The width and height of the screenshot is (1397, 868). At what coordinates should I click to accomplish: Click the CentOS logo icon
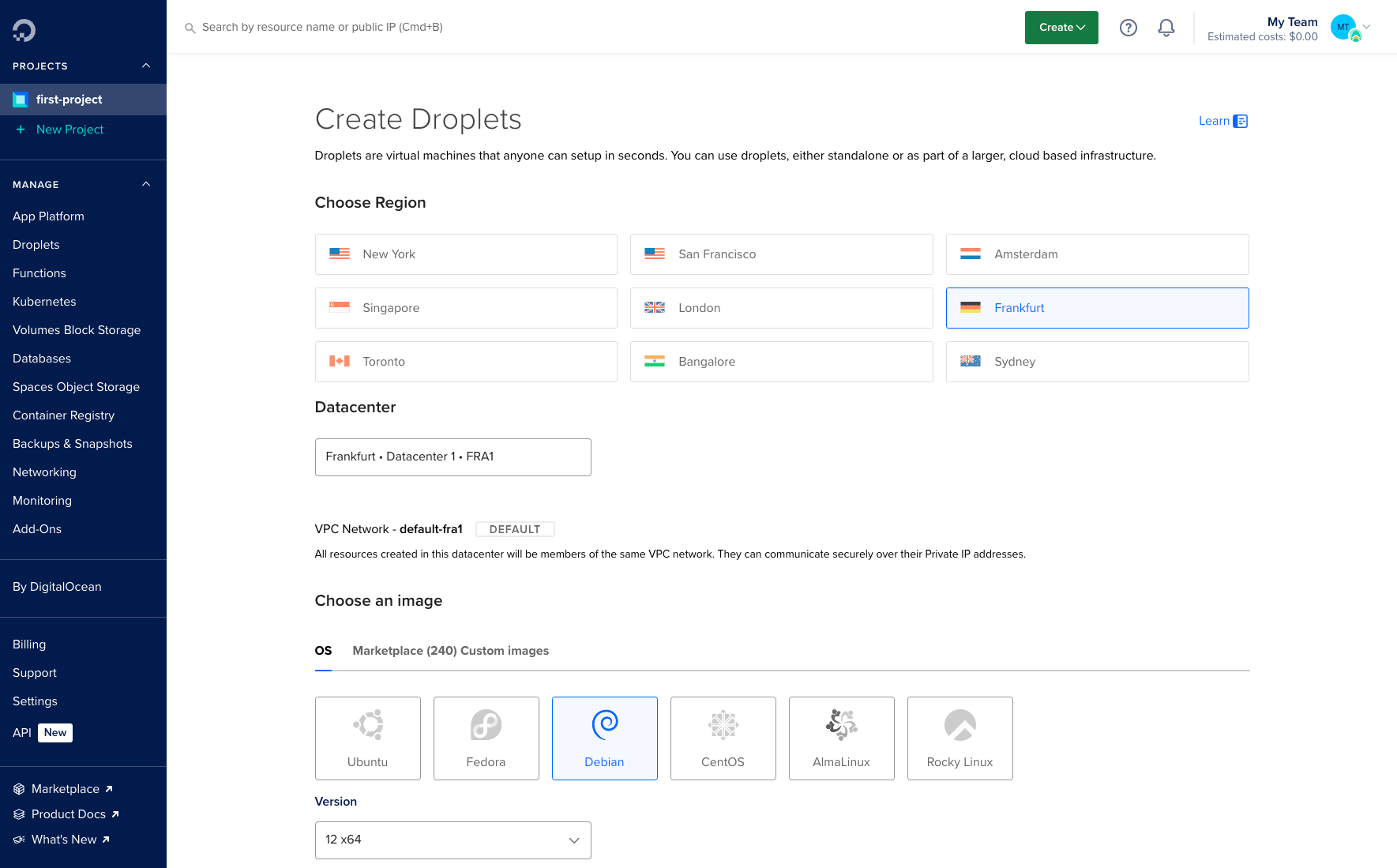click(723, 724)
